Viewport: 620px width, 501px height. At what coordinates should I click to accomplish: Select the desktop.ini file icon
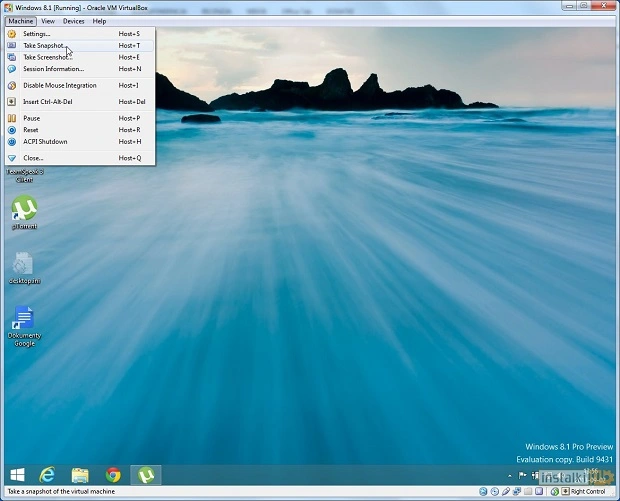25,268
